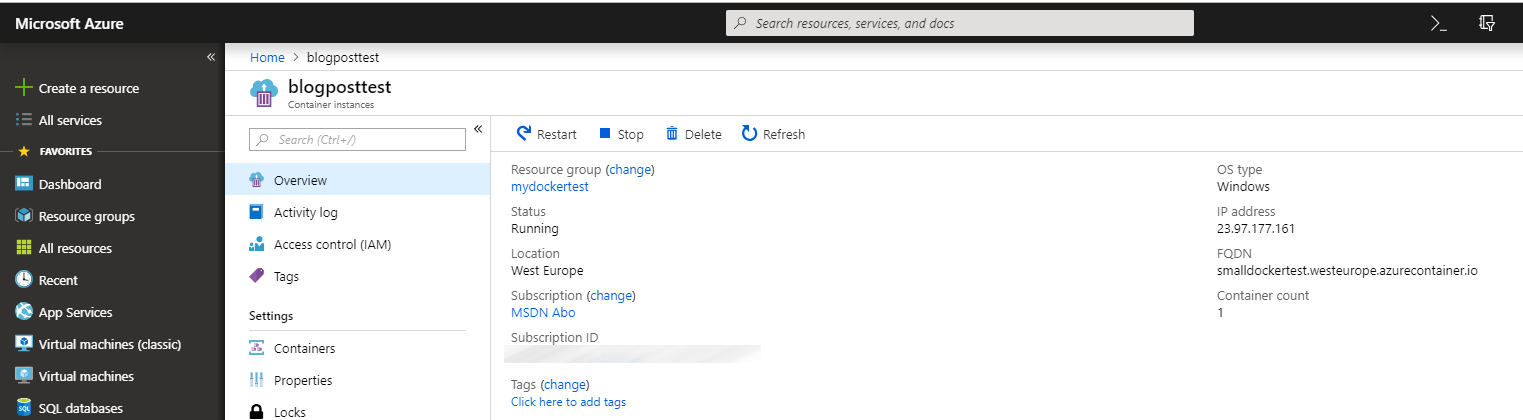The image size is (1523, 420).
Task: Open the Locks settings item
Action: point(358,411)
